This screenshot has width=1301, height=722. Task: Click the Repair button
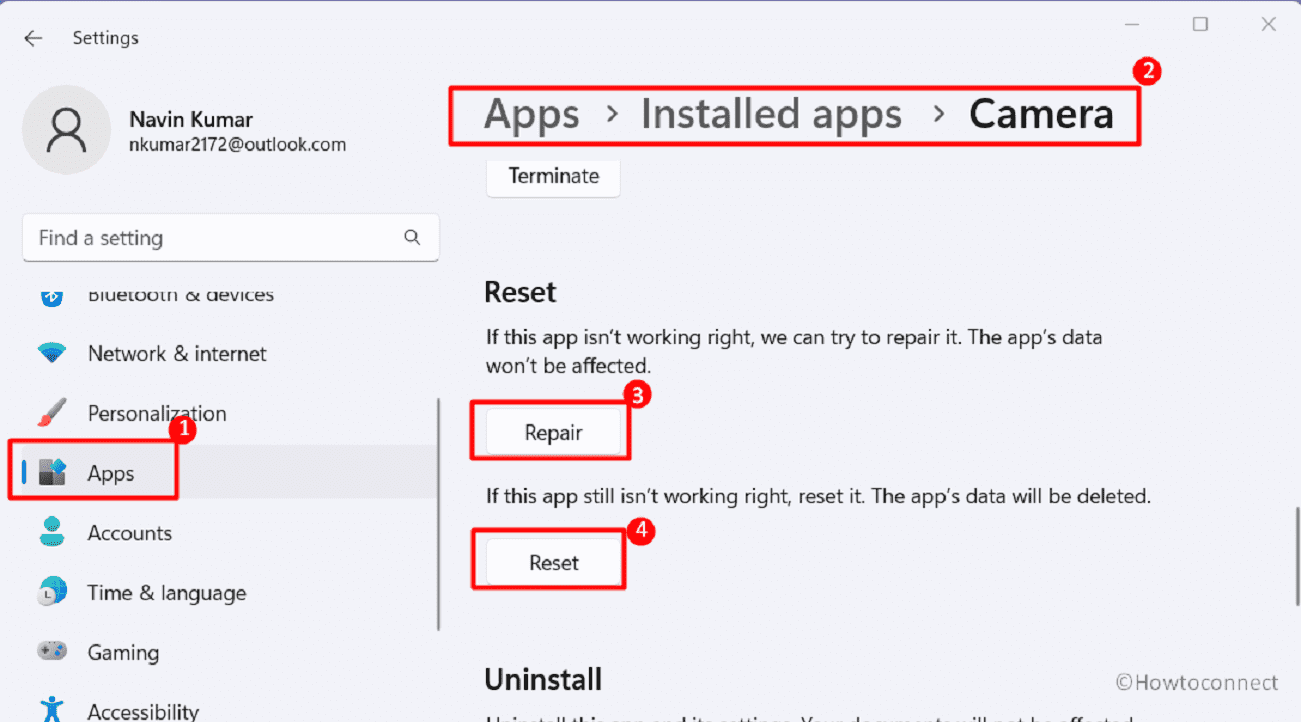click(x=553, y=432)
